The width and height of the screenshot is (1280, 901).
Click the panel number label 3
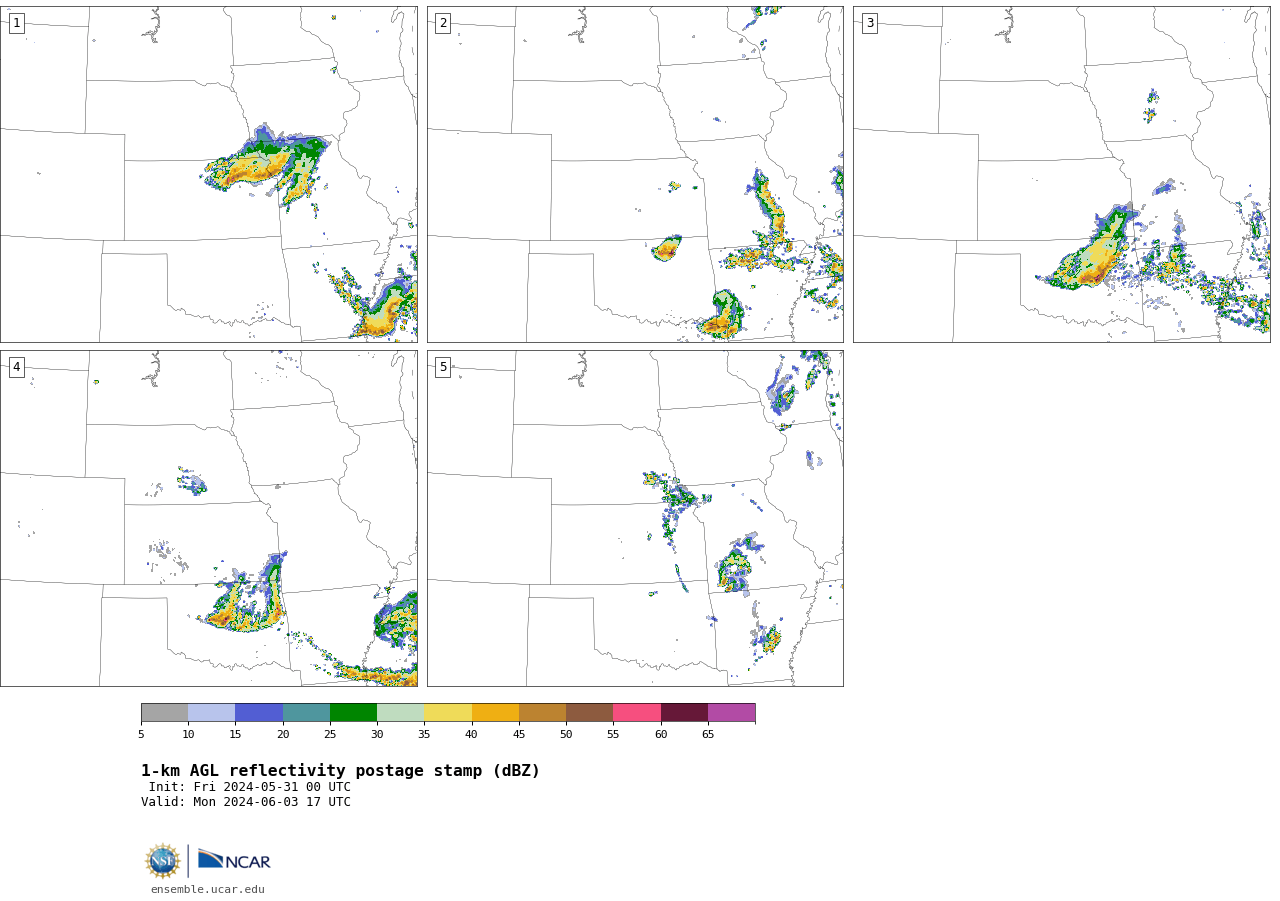pyautogui.click(x=869, y=23)
